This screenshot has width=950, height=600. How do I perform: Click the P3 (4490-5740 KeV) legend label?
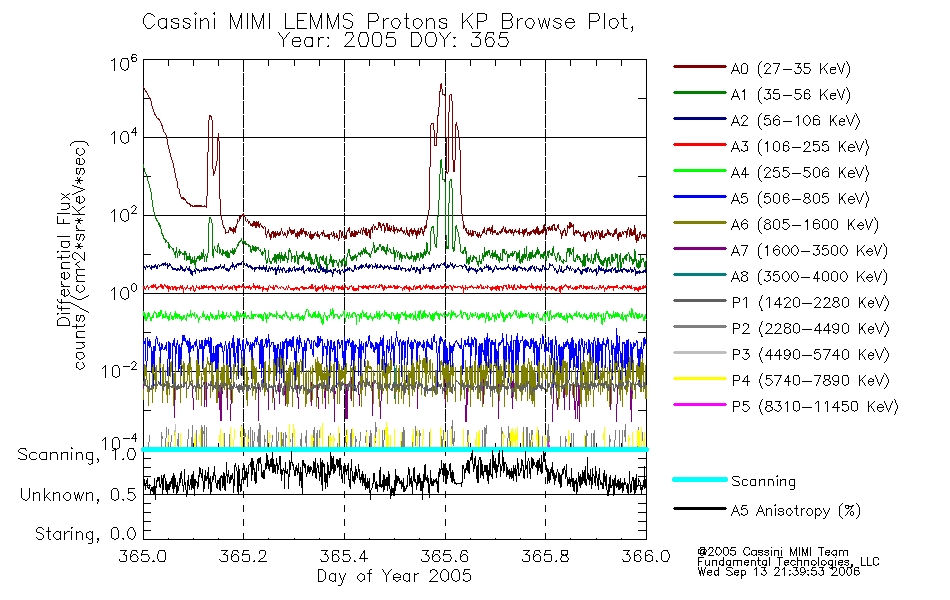[x=810, y=355]
